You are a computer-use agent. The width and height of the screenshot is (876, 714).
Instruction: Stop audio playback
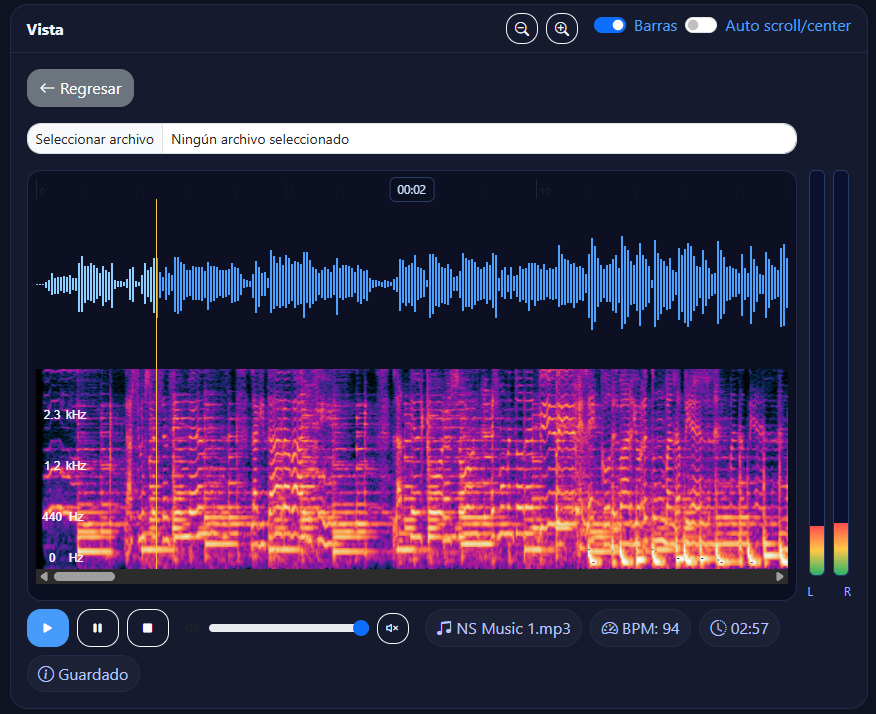(x=147, y=628)
